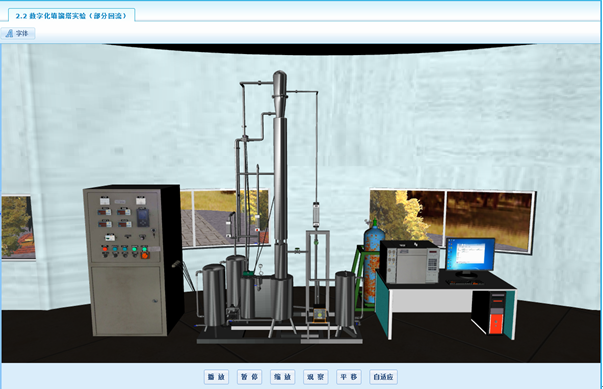Toggle the red indicator button on control cabinet
This screenshot has width=603, height=389.
coord(105,250)
